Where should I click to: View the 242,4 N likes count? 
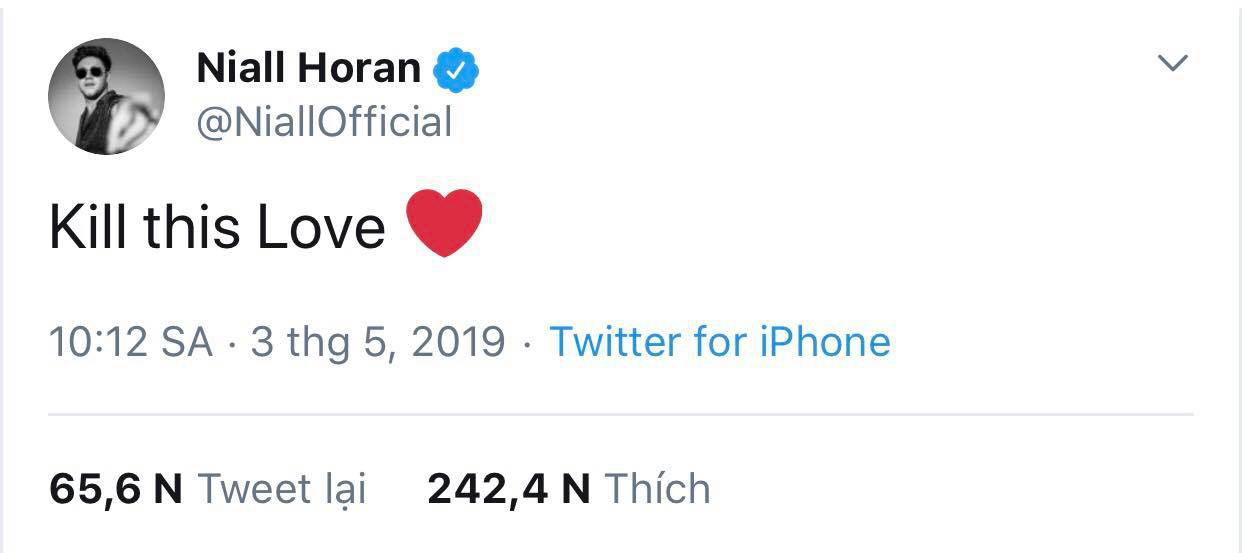509,489
